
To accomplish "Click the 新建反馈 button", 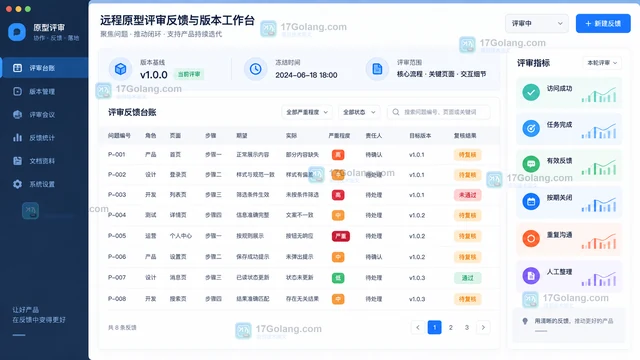I will (603, 24).
